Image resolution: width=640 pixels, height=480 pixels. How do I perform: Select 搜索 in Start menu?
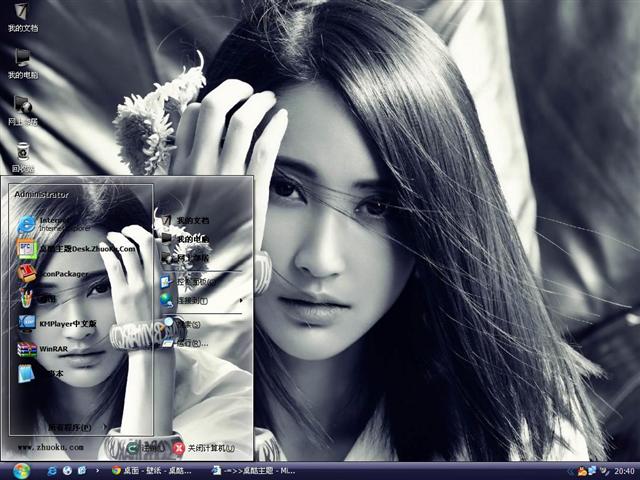coord(188,324)
